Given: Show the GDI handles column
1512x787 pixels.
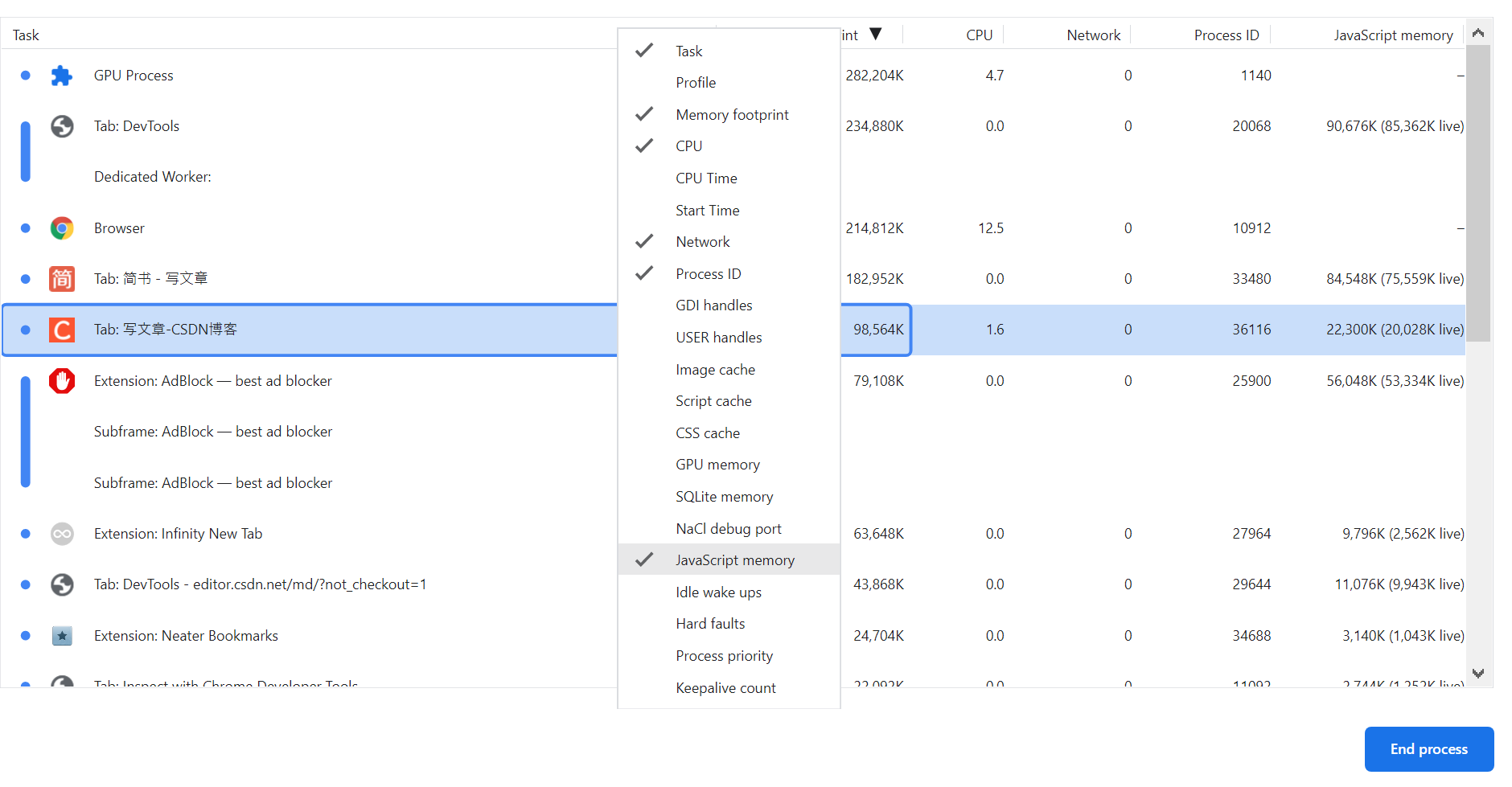Looking at the screenshot, I should tap(729, 305).
